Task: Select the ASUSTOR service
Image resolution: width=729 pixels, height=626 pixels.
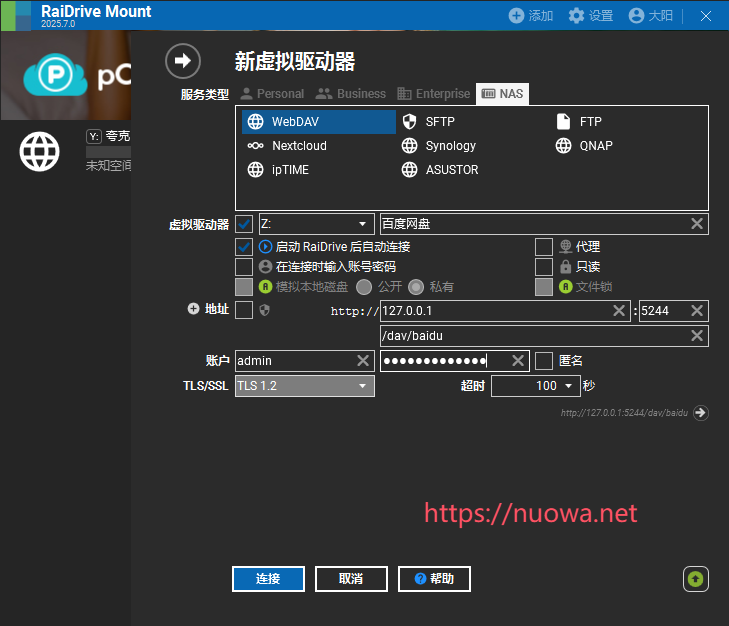Action: pyautogui.click(x=440, y=170)
